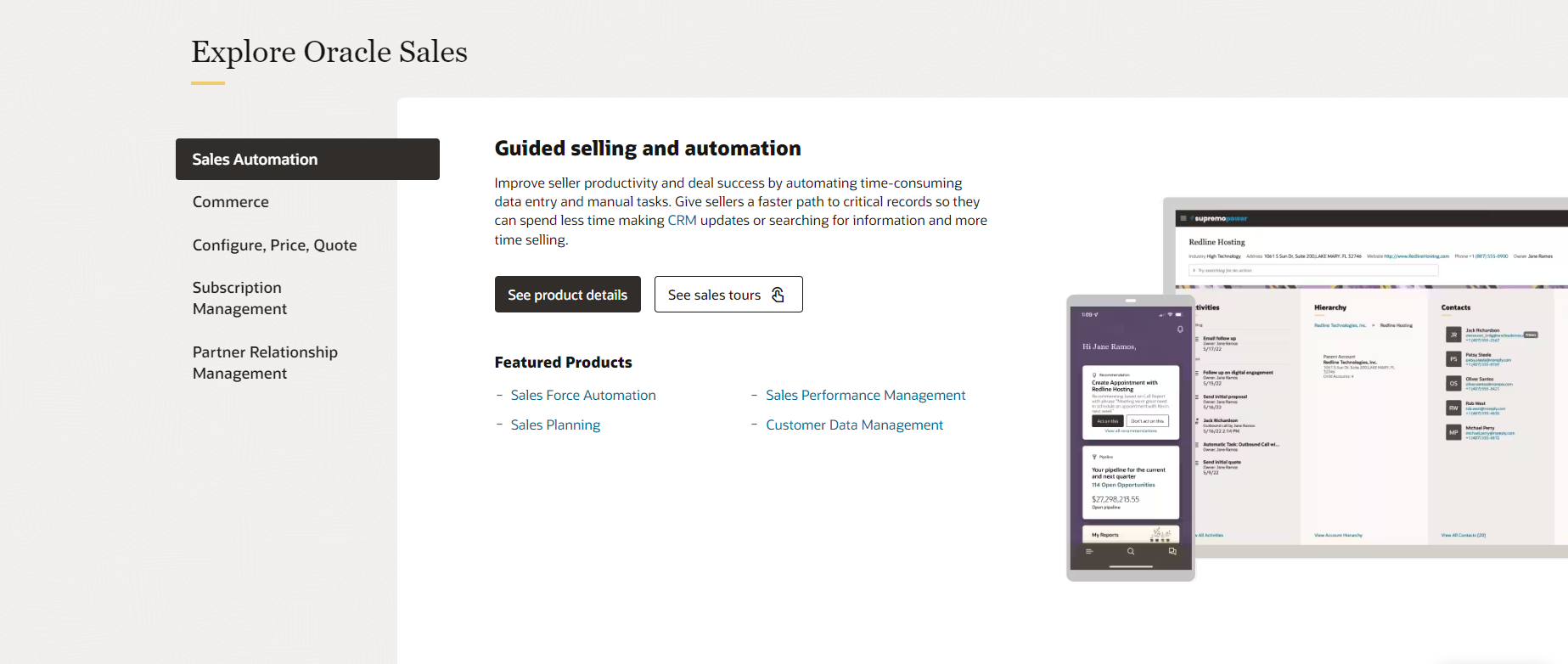Select the Sales Automation tab

pos(307,159)
